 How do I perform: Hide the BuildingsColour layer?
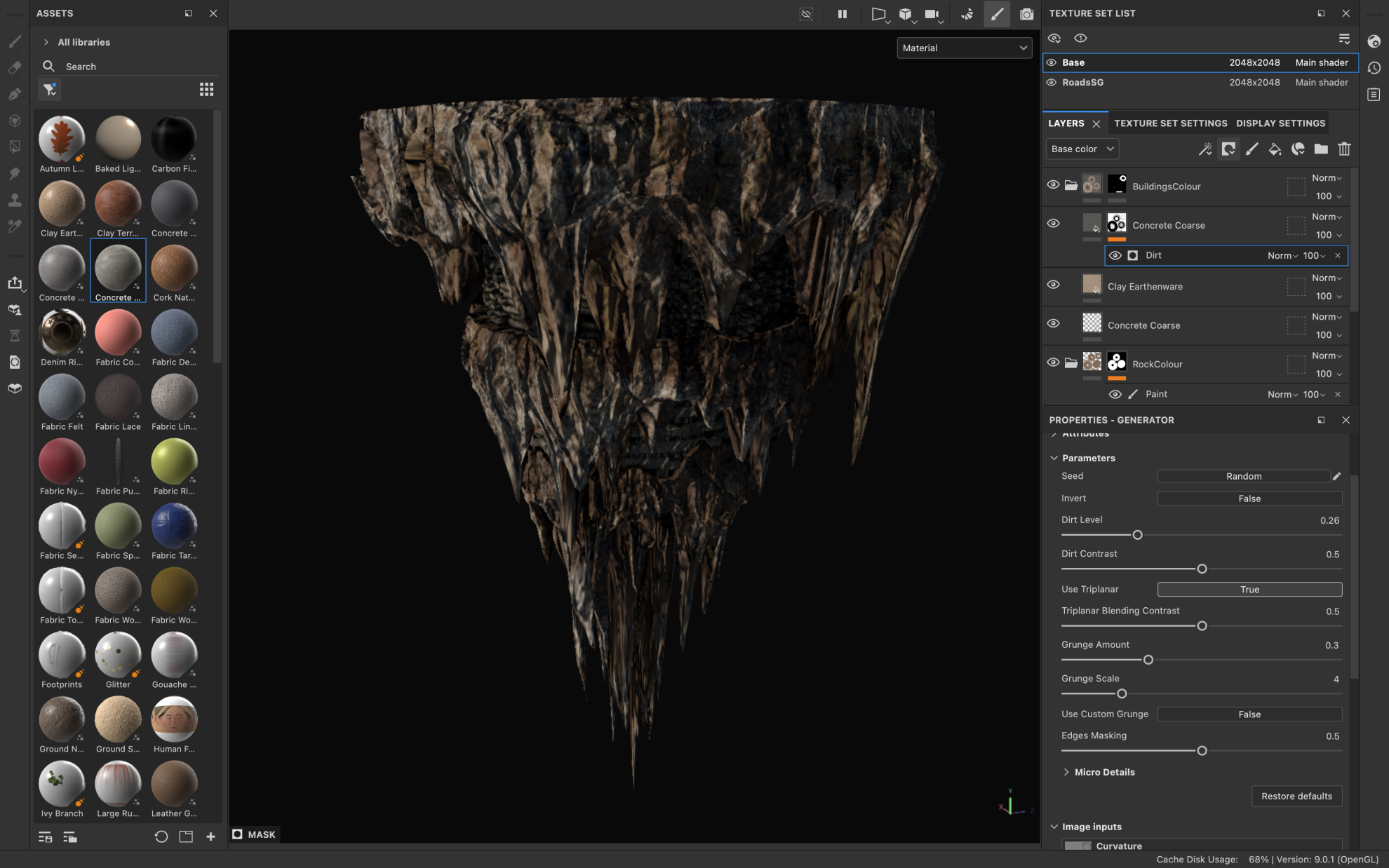(1053, 184)
